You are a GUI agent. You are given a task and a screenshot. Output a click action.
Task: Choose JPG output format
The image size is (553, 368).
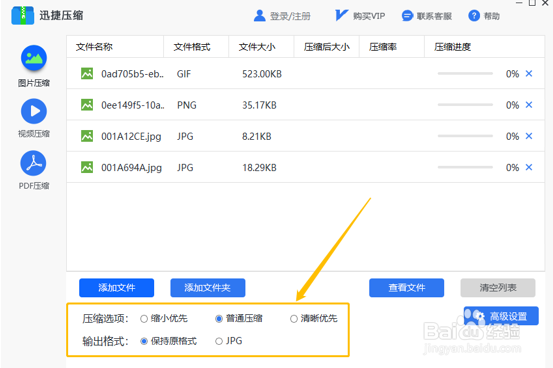[x=219, y=341]
